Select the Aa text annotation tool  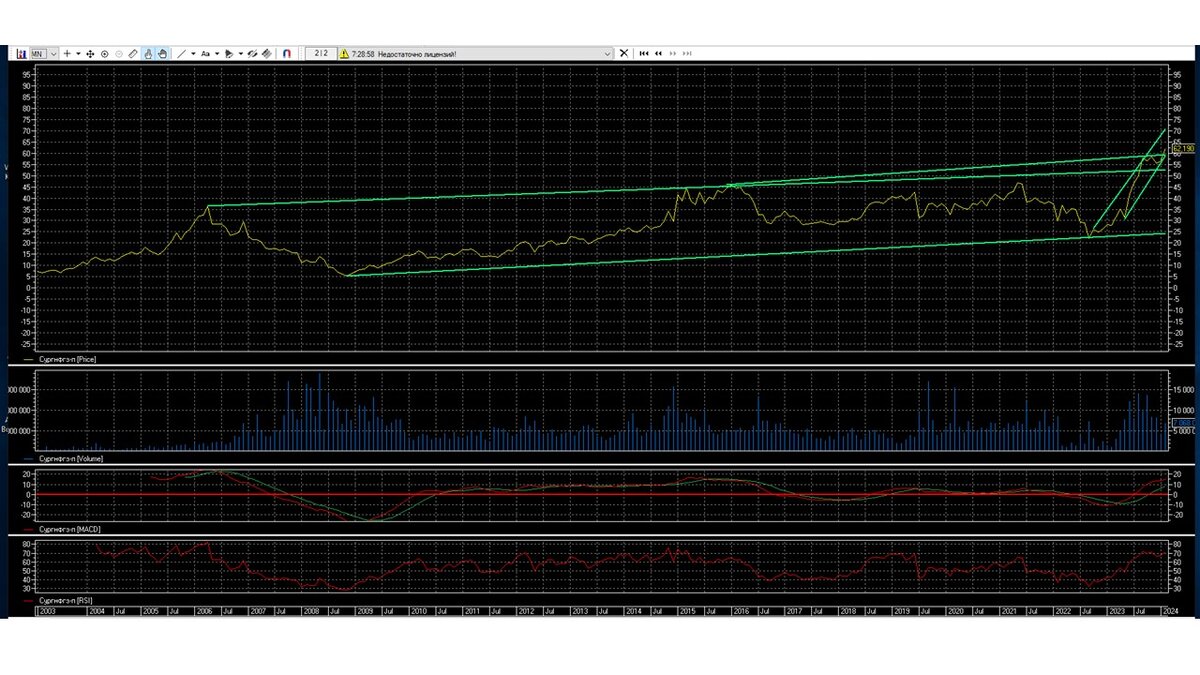point(205,54)
